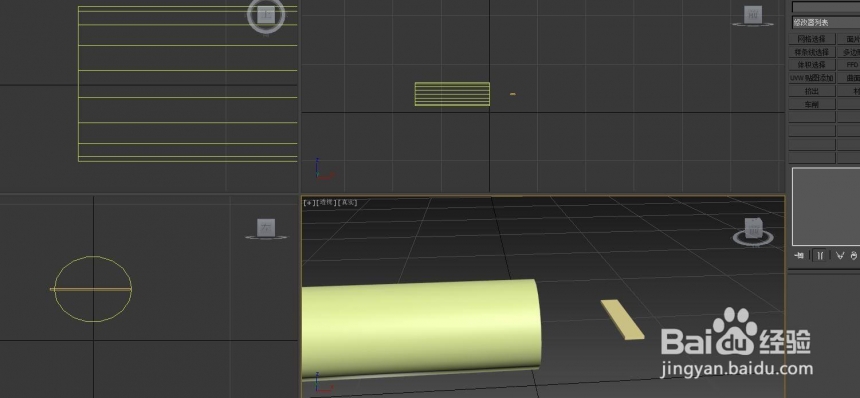Open the 真实 shading label menu
Viewport: 860px width, 398px height.
point(348,202)
